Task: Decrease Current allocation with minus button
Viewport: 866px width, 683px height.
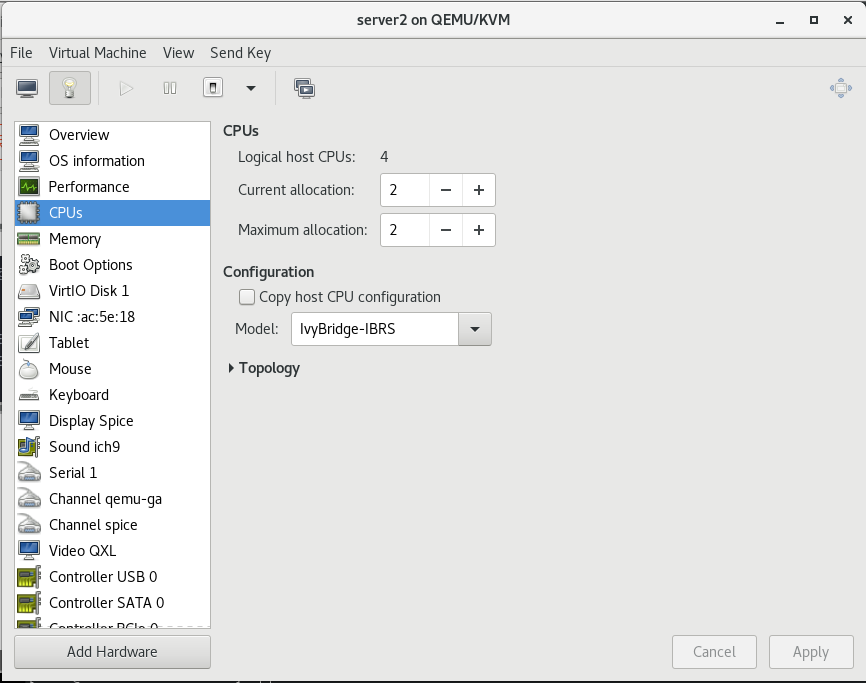Action: coord(446,190)
